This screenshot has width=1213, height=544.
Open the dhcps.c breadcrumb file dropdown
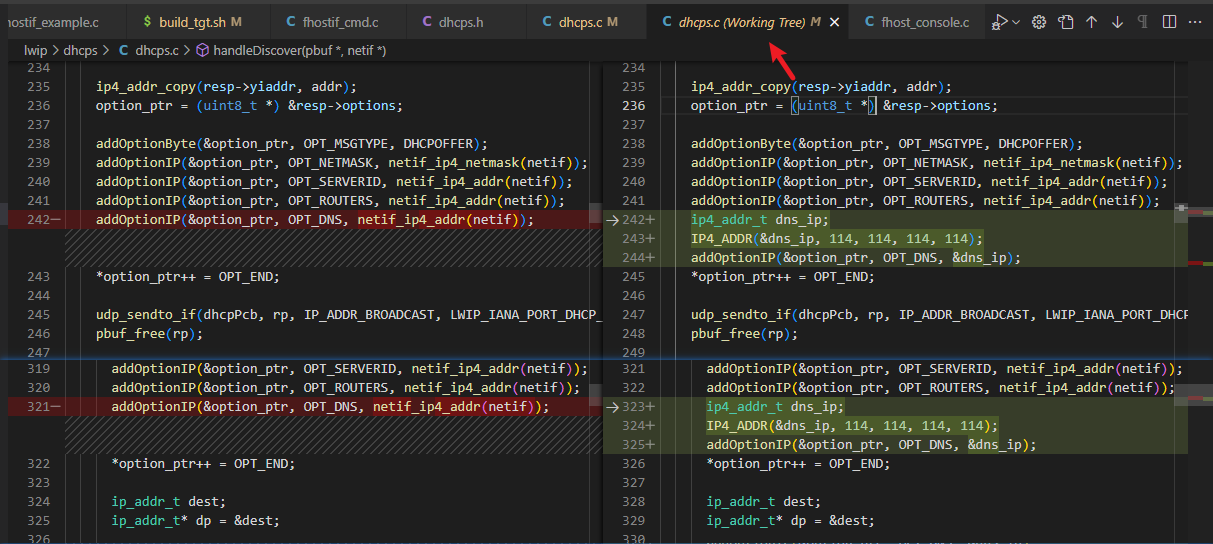[x=157, y=49]
